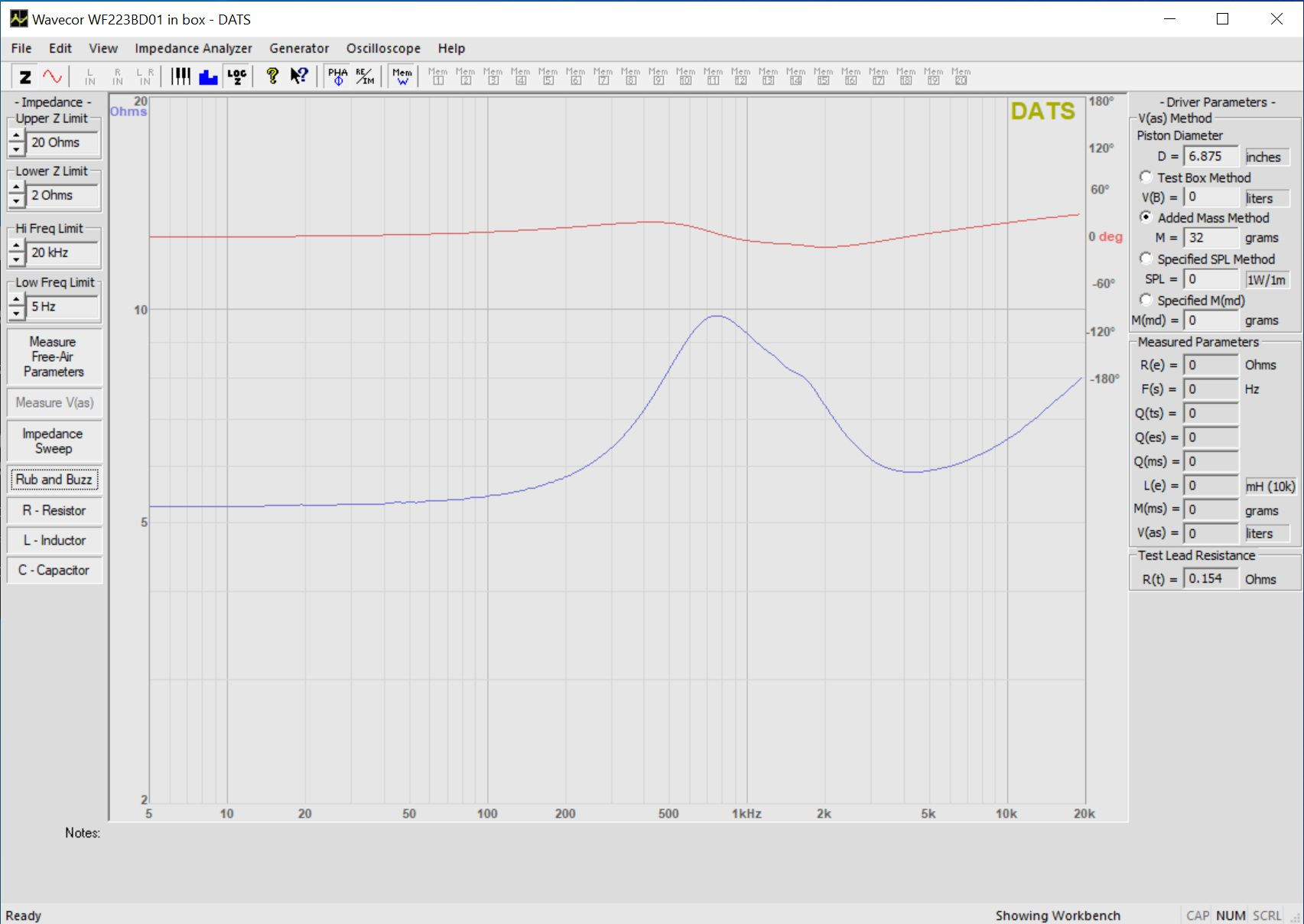Select the Specified M(md) radio button
Screen dimensions: 1304x924
(x=1146, y=300)
